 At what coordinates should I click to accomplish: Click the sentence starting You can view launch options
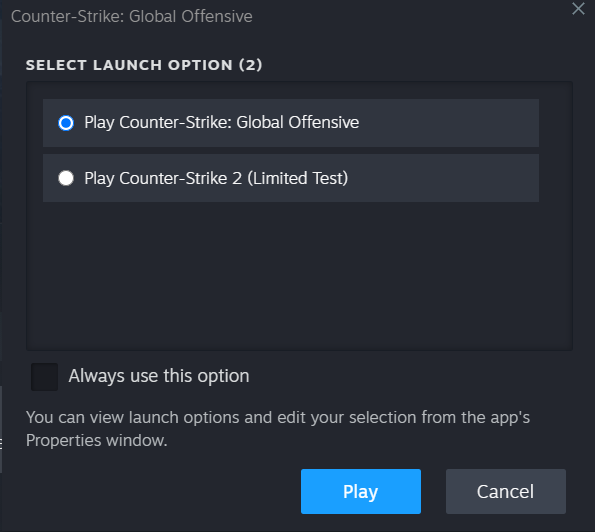(x=278, y=429)
